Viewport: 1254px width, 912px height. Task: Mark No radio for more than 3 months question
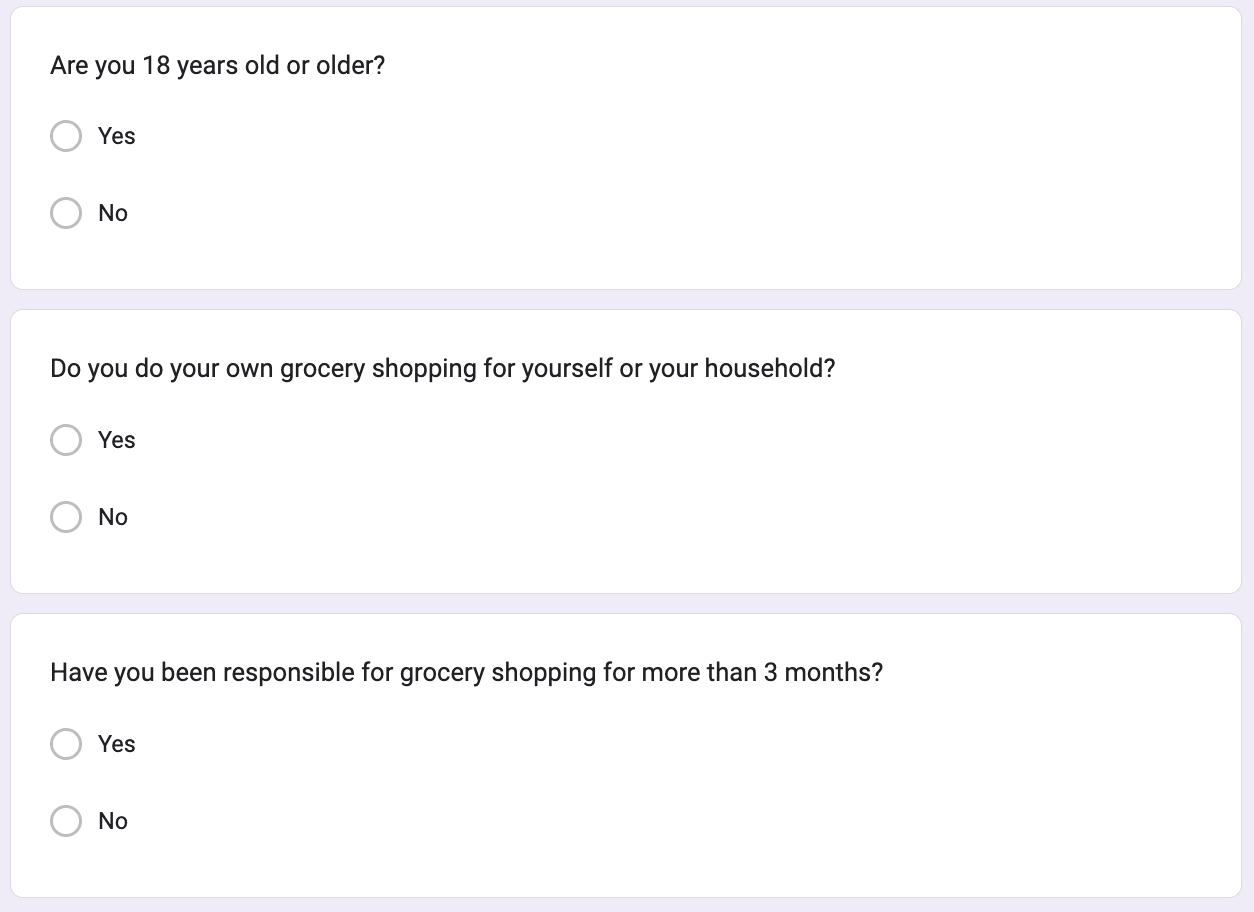(66, 821)
